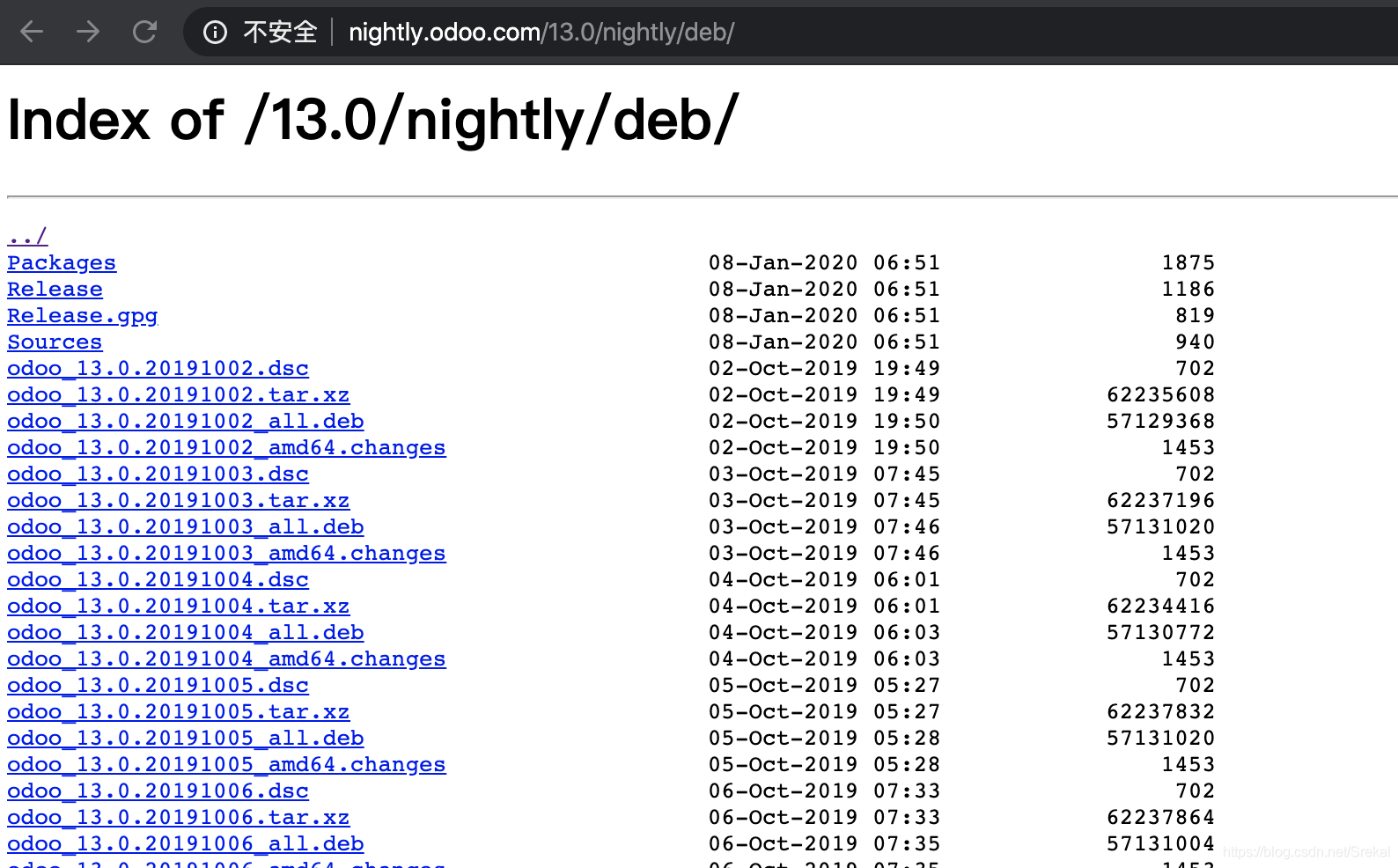Viewport: 1398px width, 868px height.
Task: Click the Release size value 1186
Action: (x=1188, y=289)
